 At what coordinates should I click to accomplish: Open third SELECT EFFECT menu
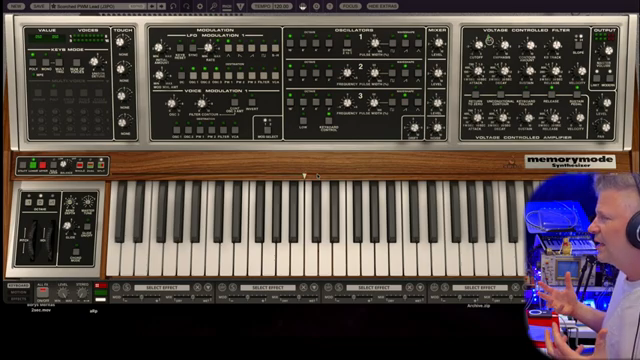click(374, 287)
